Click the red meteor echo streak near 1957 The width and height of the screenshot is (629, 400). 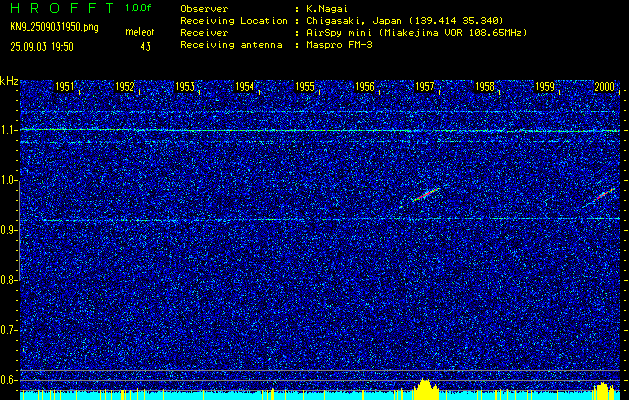coord(425,195)
